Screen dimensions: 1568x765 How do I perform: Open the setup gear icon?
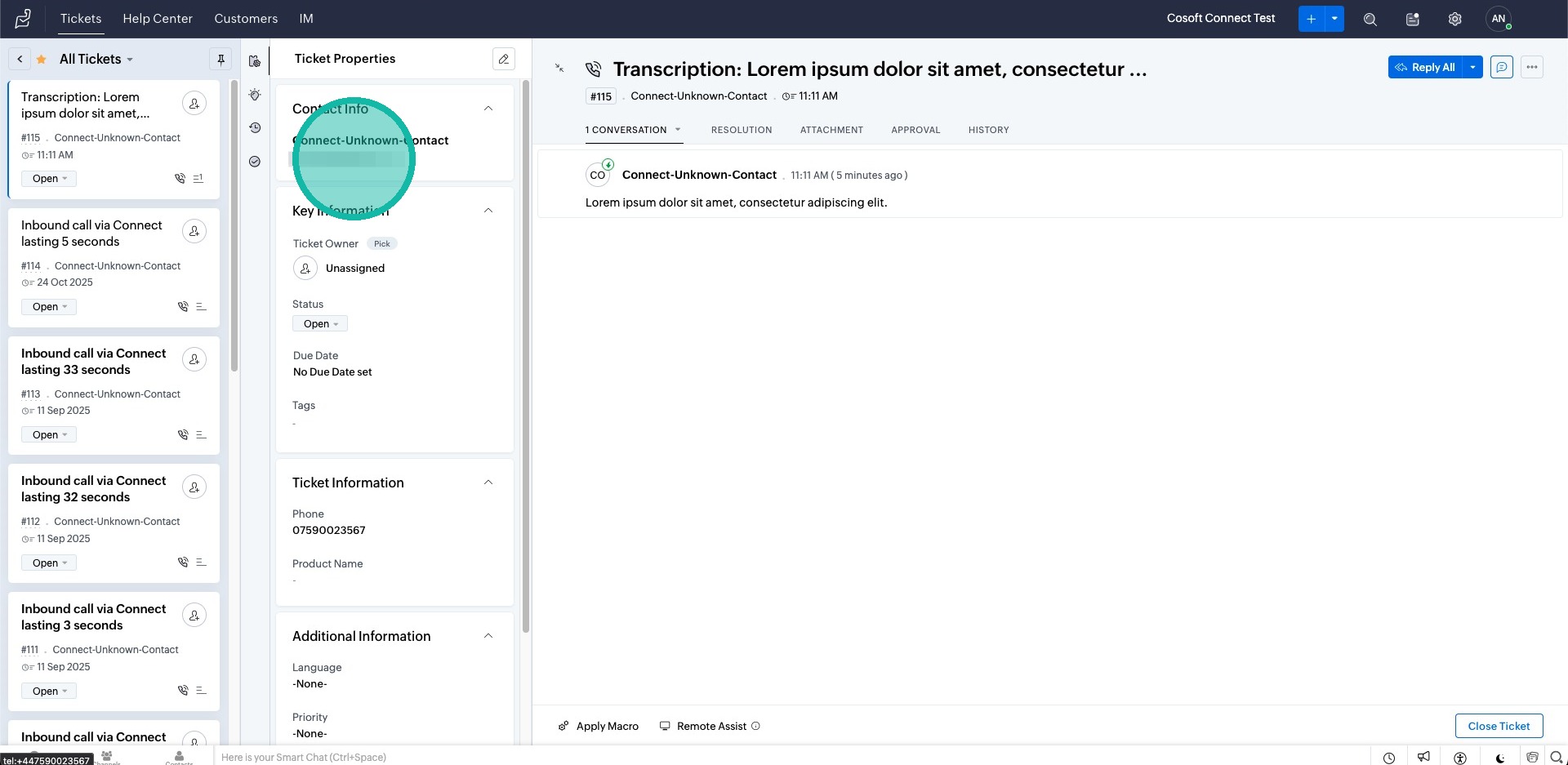click(x=1454, y=19)
